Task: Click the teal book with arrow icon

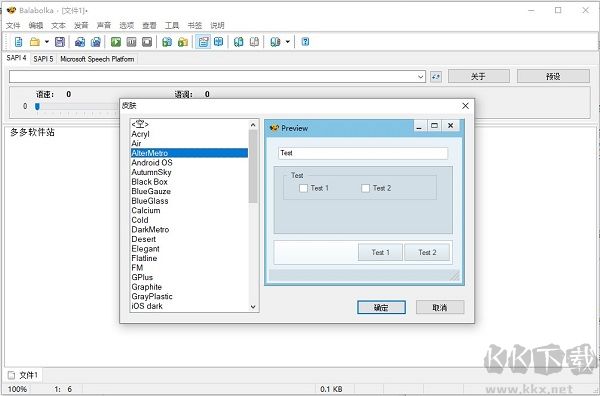Action: click(238, 42)
